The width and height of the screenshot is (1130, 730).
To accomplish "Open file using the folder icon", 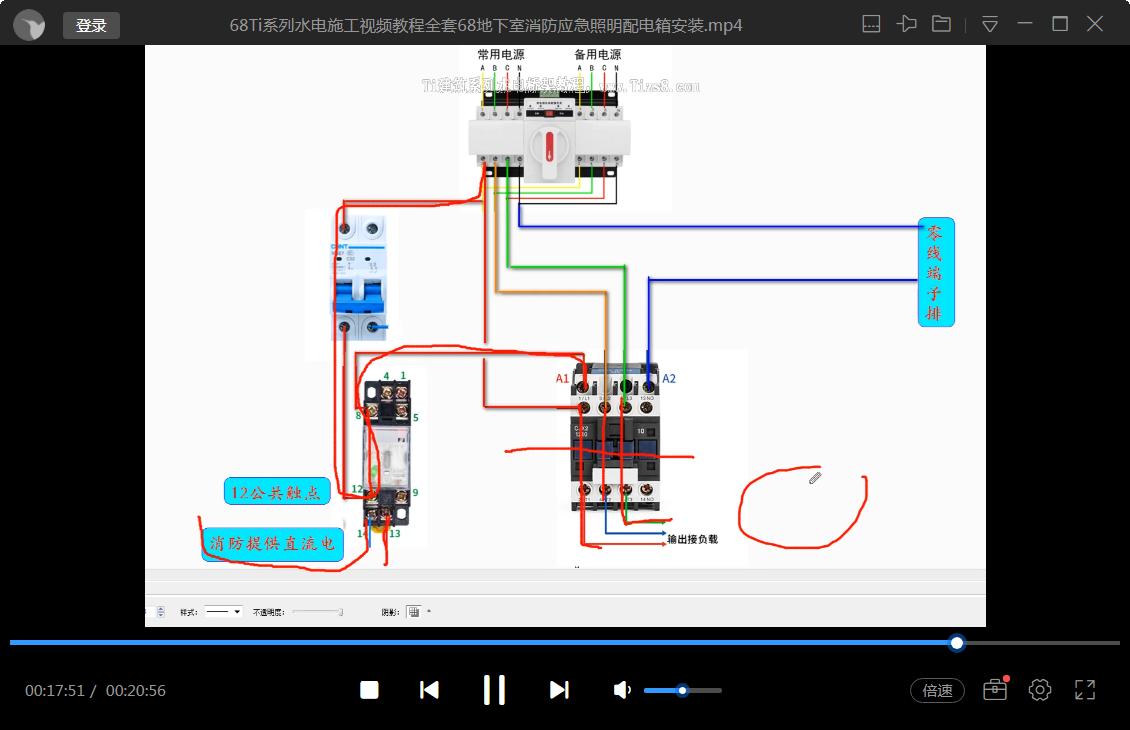I will point(941,24).
